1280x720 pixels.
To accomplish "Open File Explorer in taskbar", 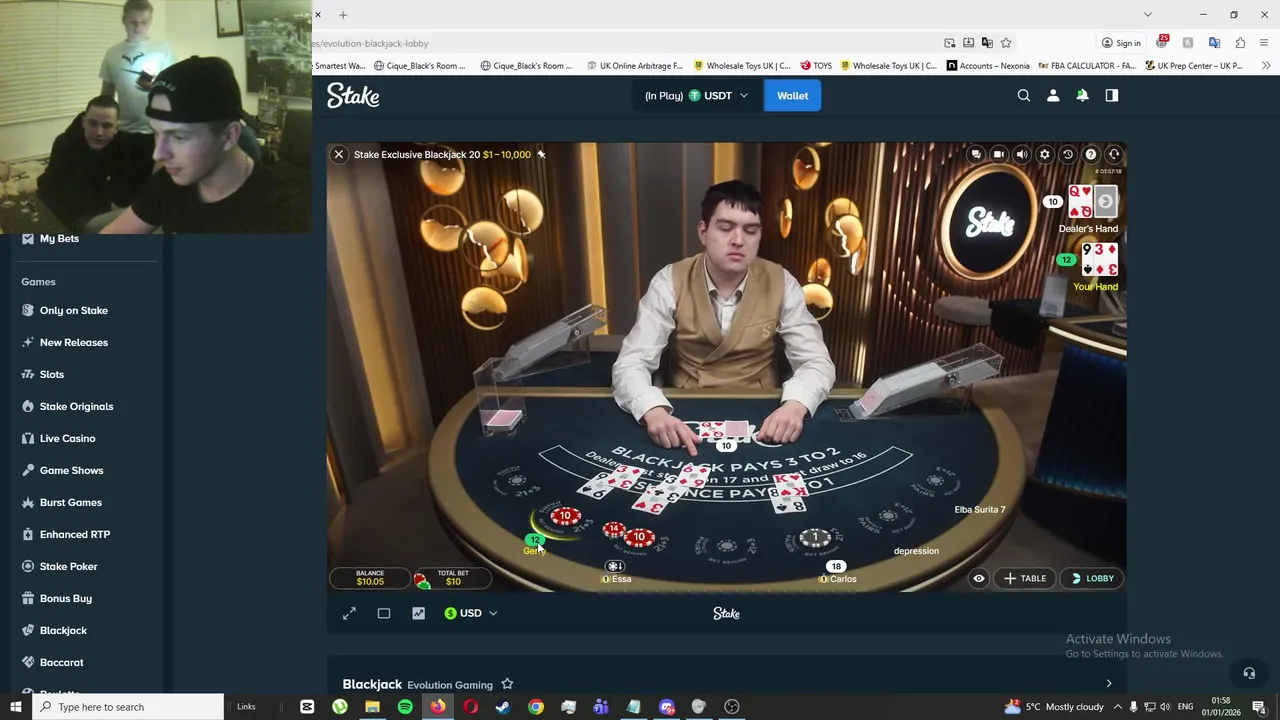I will click(x=372, y=707).
